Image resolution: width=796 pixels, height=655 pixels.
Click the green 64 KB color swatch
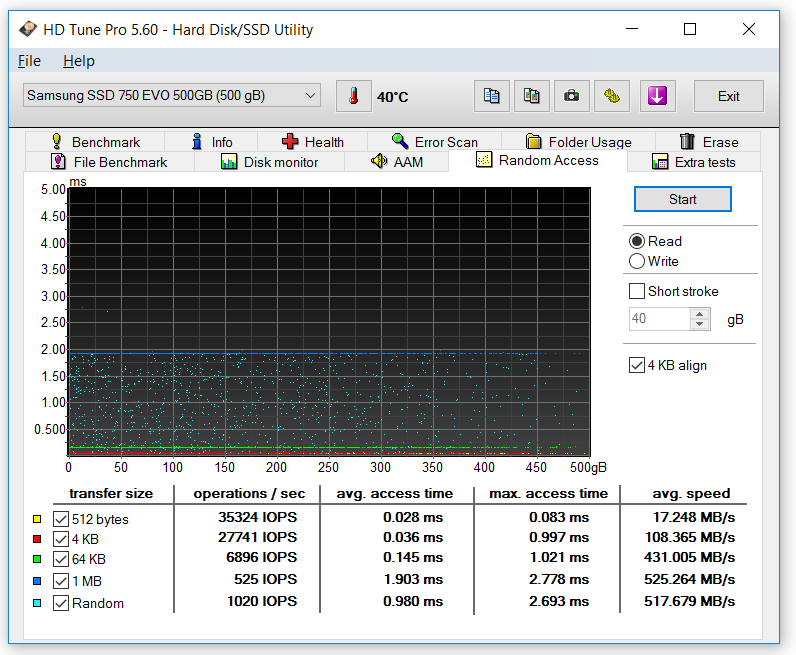37,559
